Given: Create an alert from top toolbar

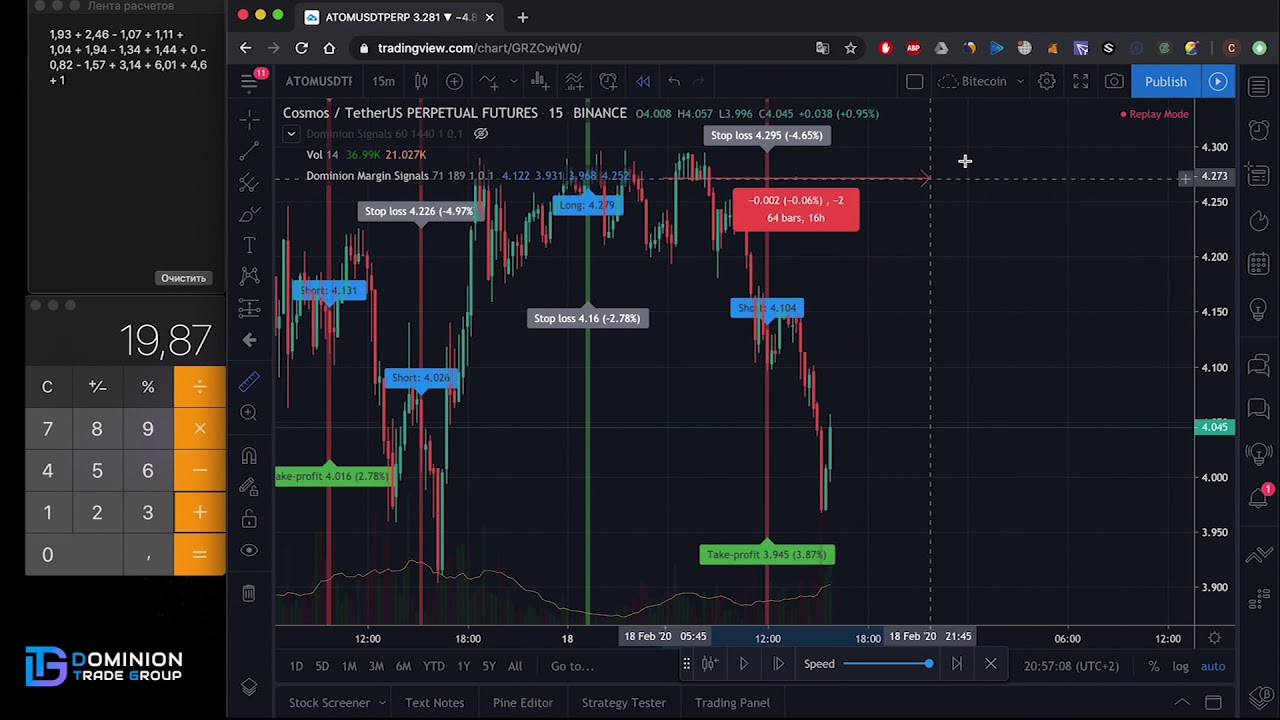Looking at the screenshot, I should click(608, 81).
